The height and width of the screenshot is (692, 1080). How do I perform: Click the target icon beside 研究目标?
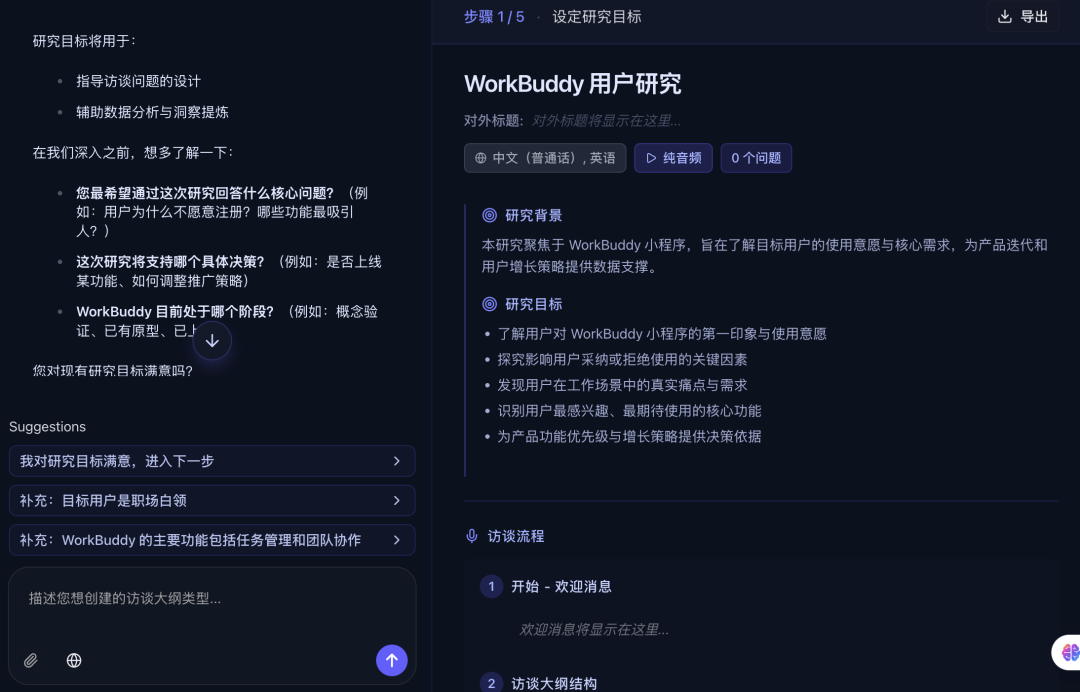490,304
